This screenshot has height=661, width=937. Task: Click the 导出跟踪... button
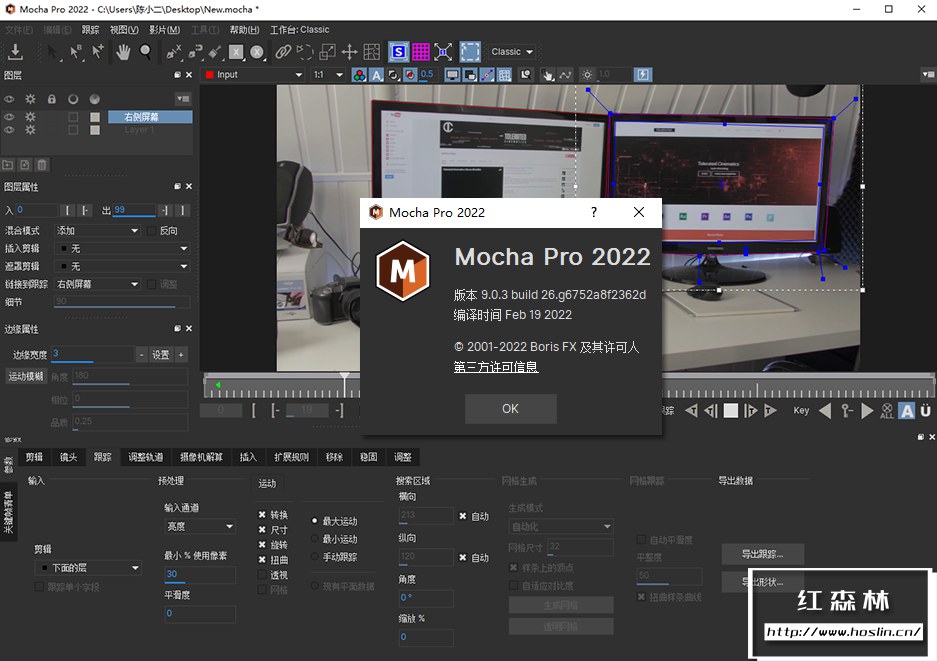tap(762, 554)
